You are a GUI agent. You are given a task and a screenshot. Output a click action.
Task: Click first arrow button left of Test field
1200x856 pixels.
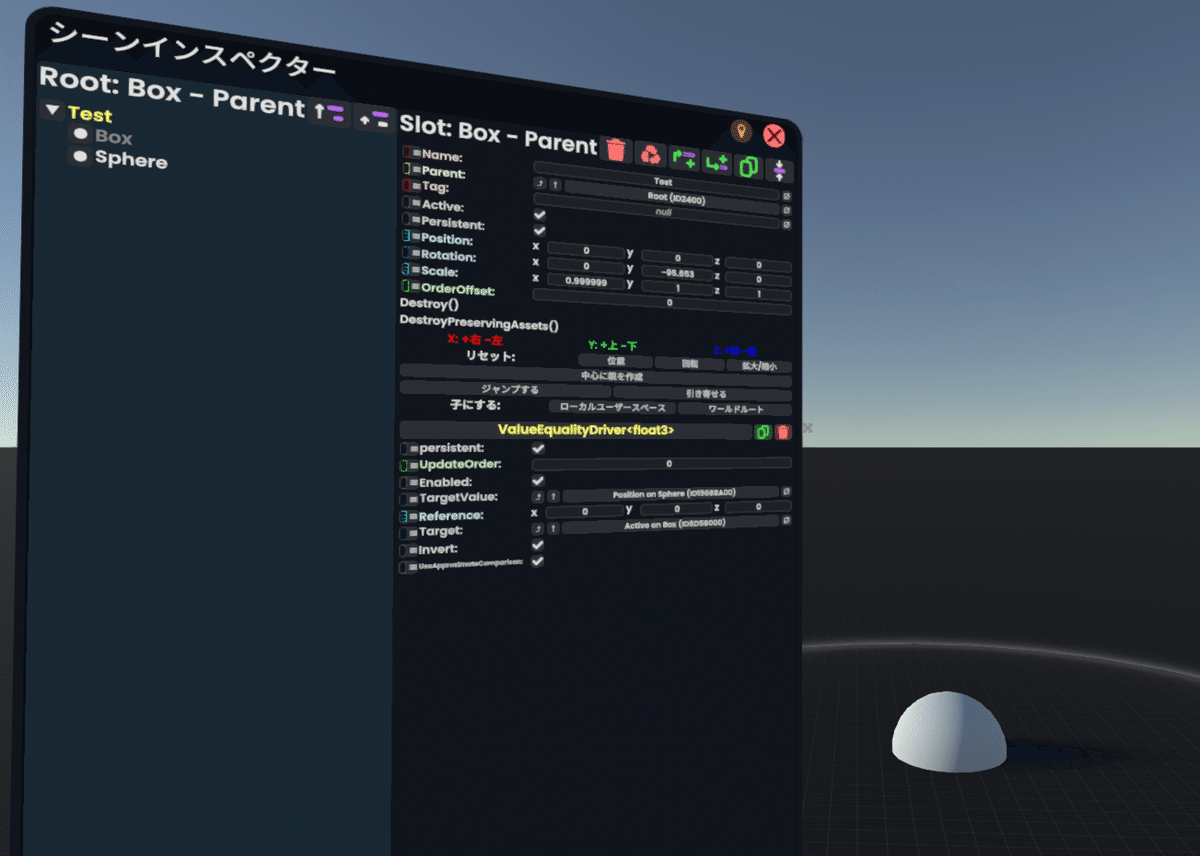coord(540,184)
